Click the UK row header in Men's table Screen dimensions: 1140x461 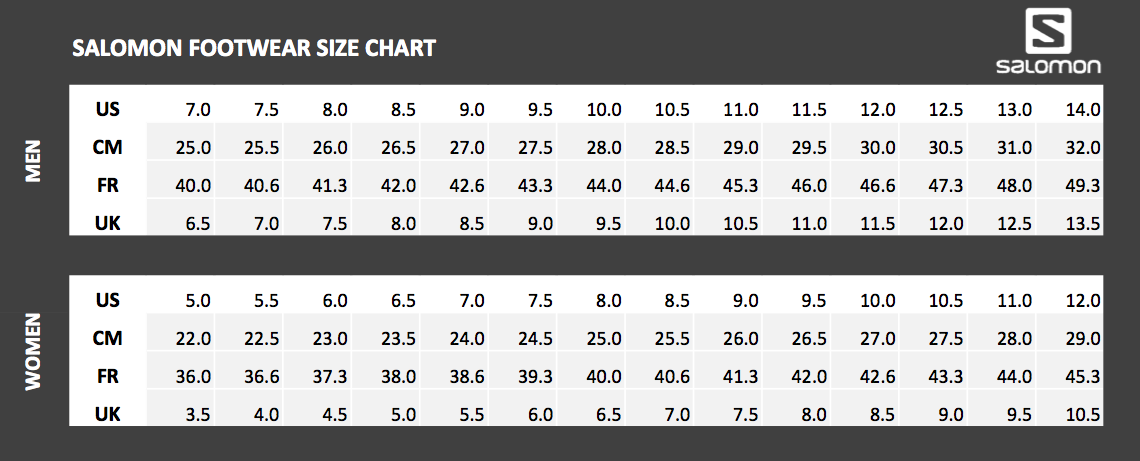pos(108,223)
